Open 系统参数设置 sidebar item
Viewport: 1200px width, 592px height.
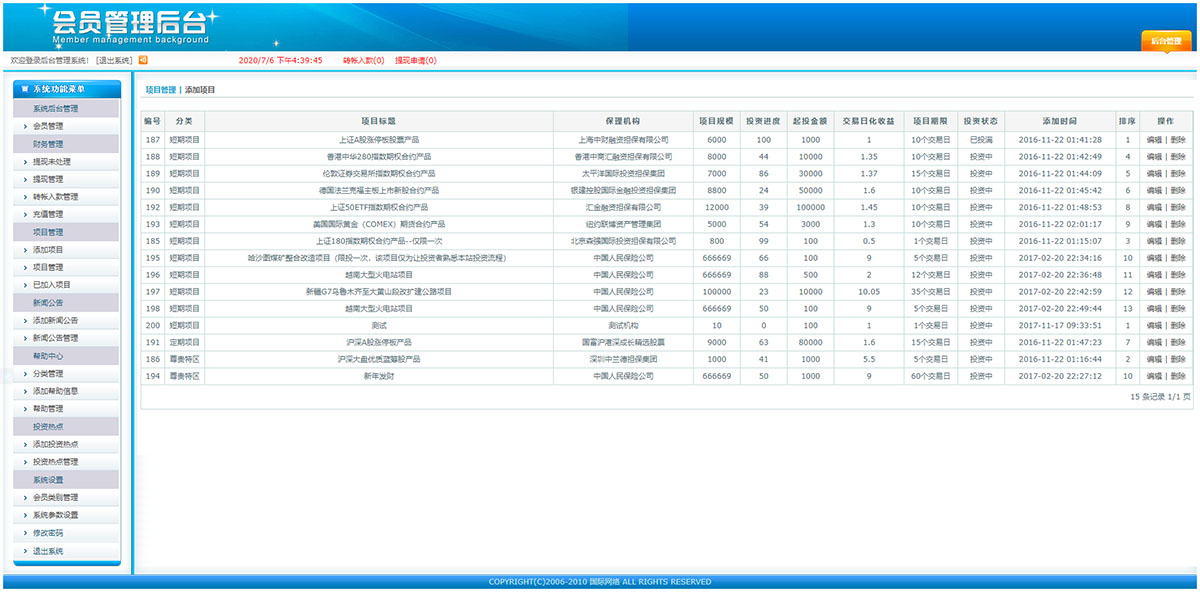click(55, 515)
